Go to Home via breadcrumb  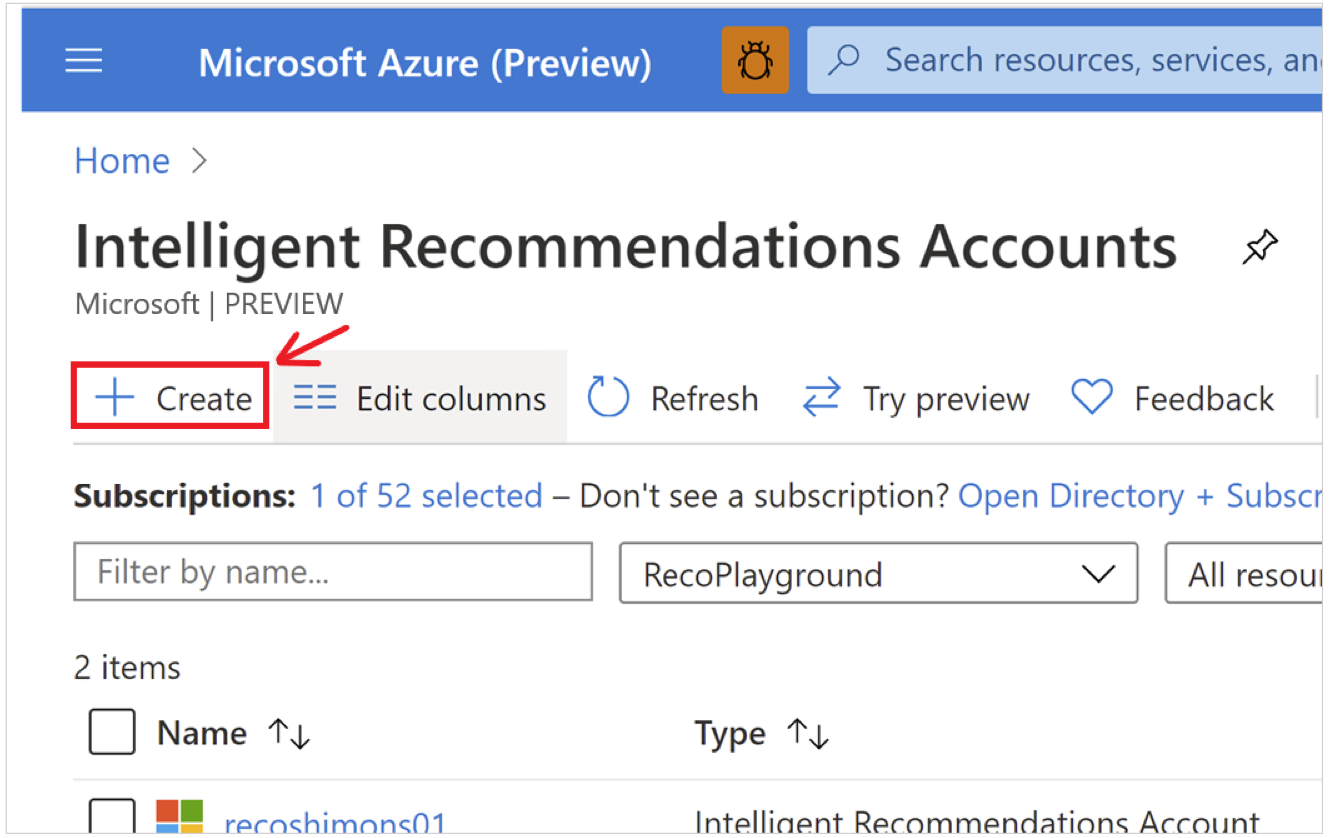click(121, 160)
